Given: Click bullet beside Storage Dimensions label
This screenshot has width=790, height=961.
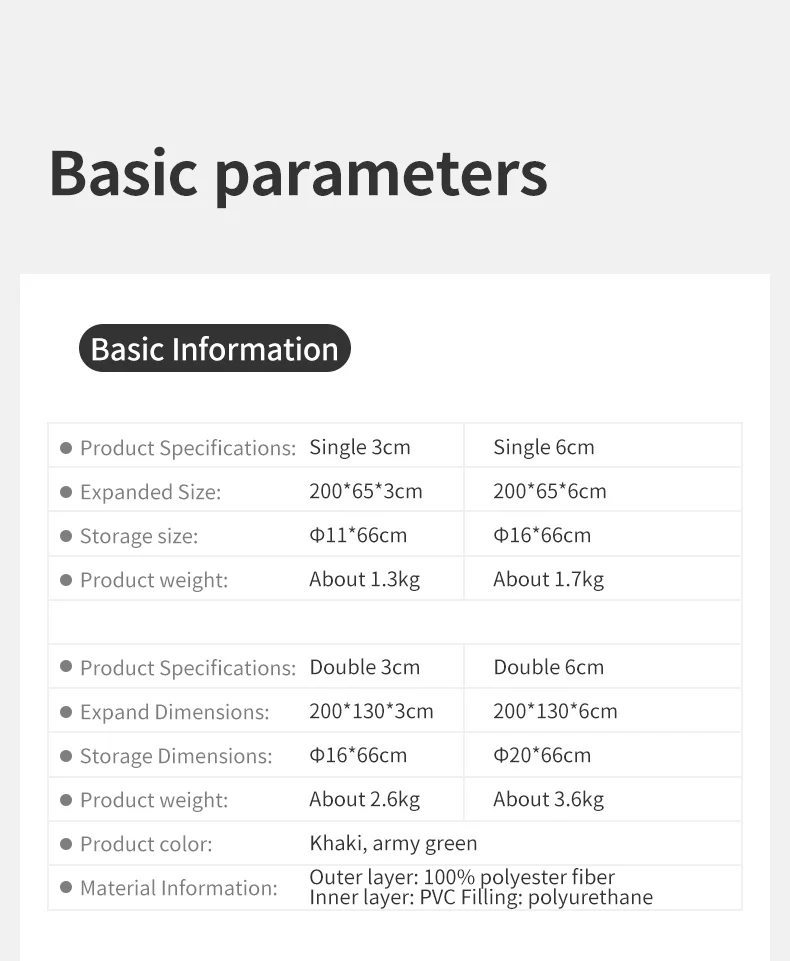Looking at the screenshot, I should [x=66, y=756].
